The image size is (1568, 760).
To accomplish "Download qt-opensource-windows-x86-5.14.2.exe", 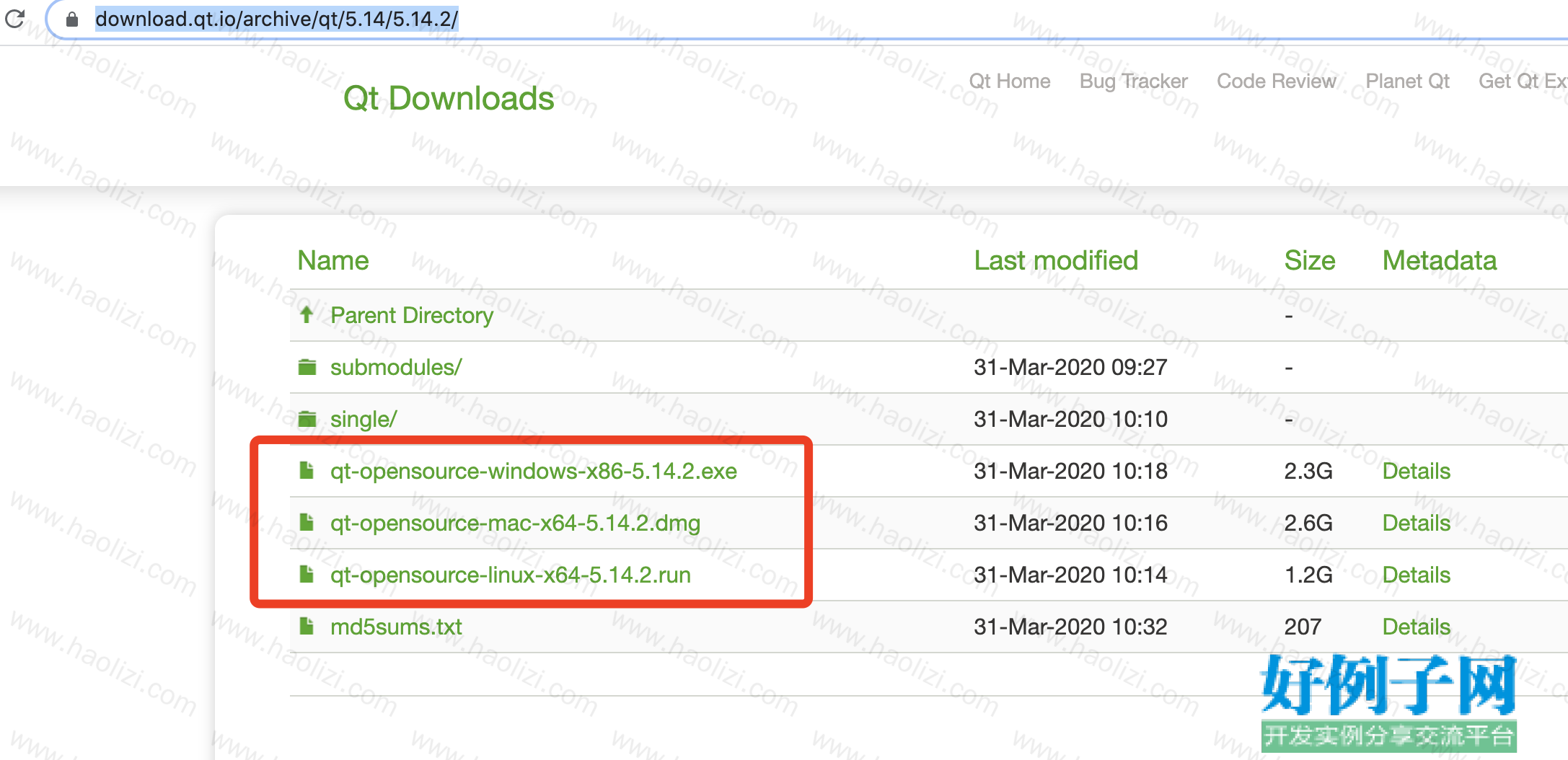I will coord(534,472).
